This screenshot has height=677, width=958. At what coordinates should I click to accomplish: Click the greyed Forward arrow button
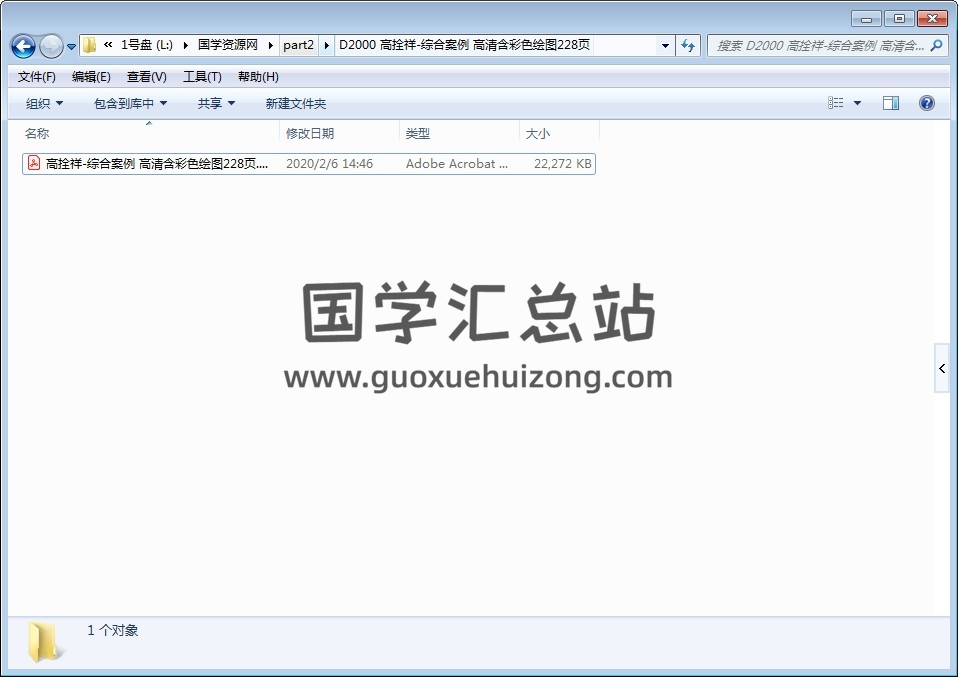click(51, 46)
